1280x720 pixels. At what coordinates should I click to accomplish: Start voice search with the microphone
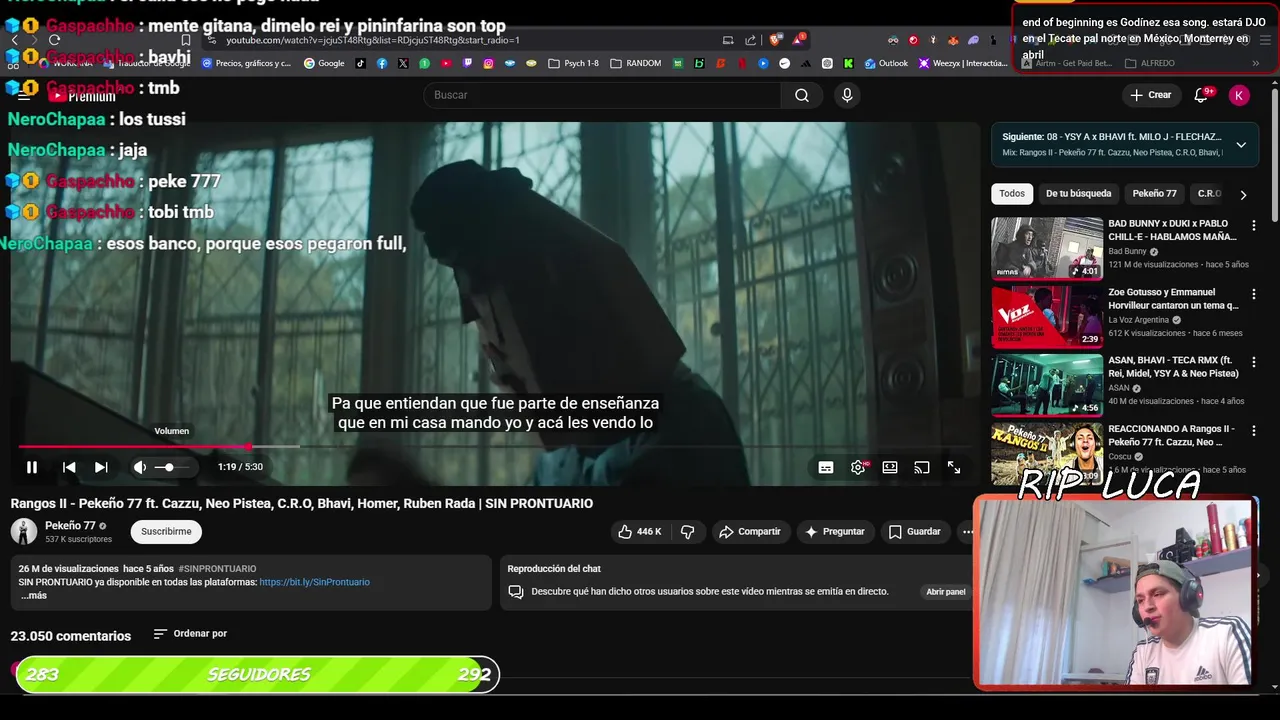[x=847, y=95]
